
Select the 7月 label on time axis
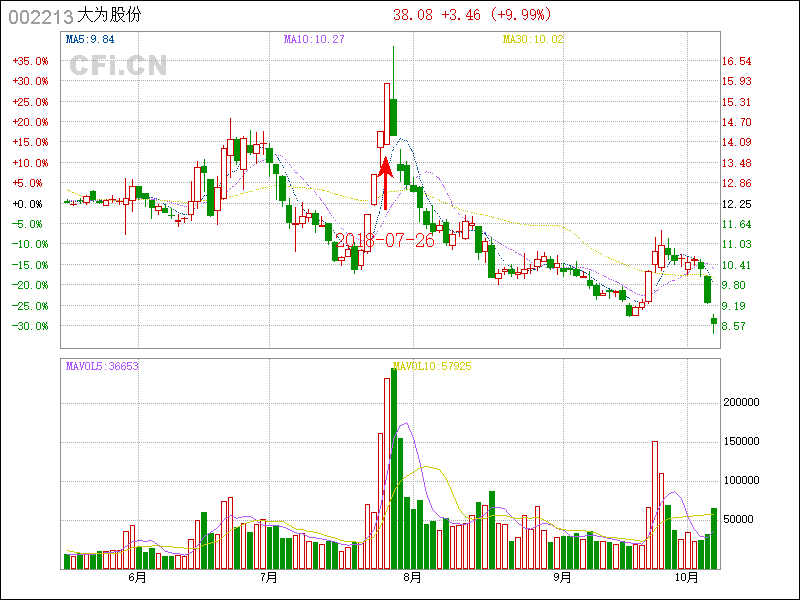(x=268, y=578)
